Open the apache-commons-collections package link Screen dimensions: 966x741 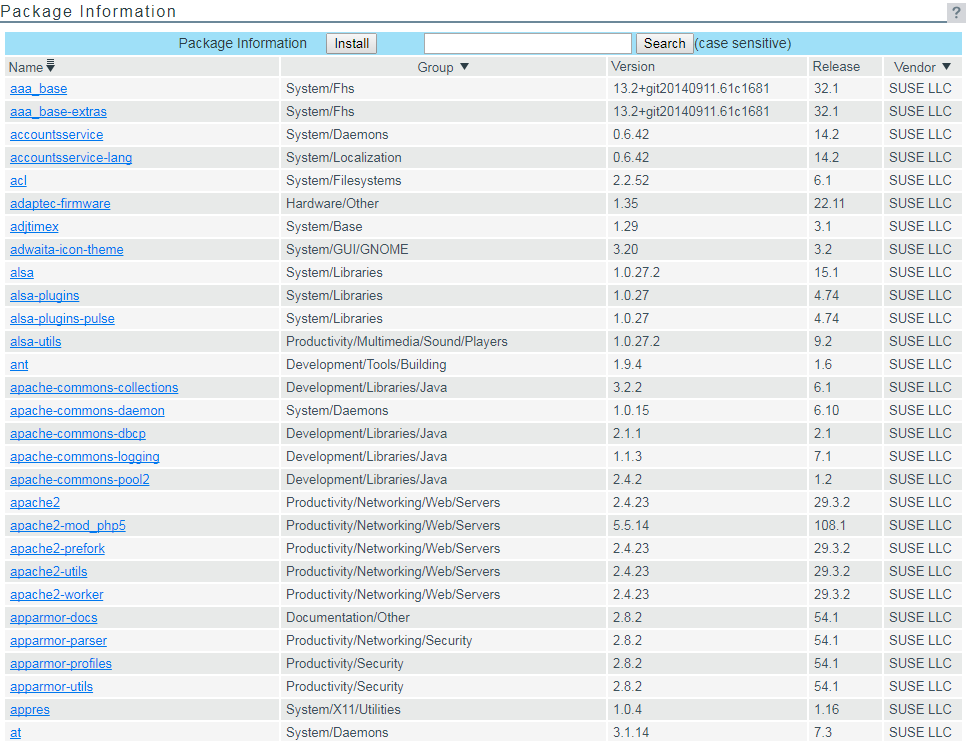(x=94, y=388)
